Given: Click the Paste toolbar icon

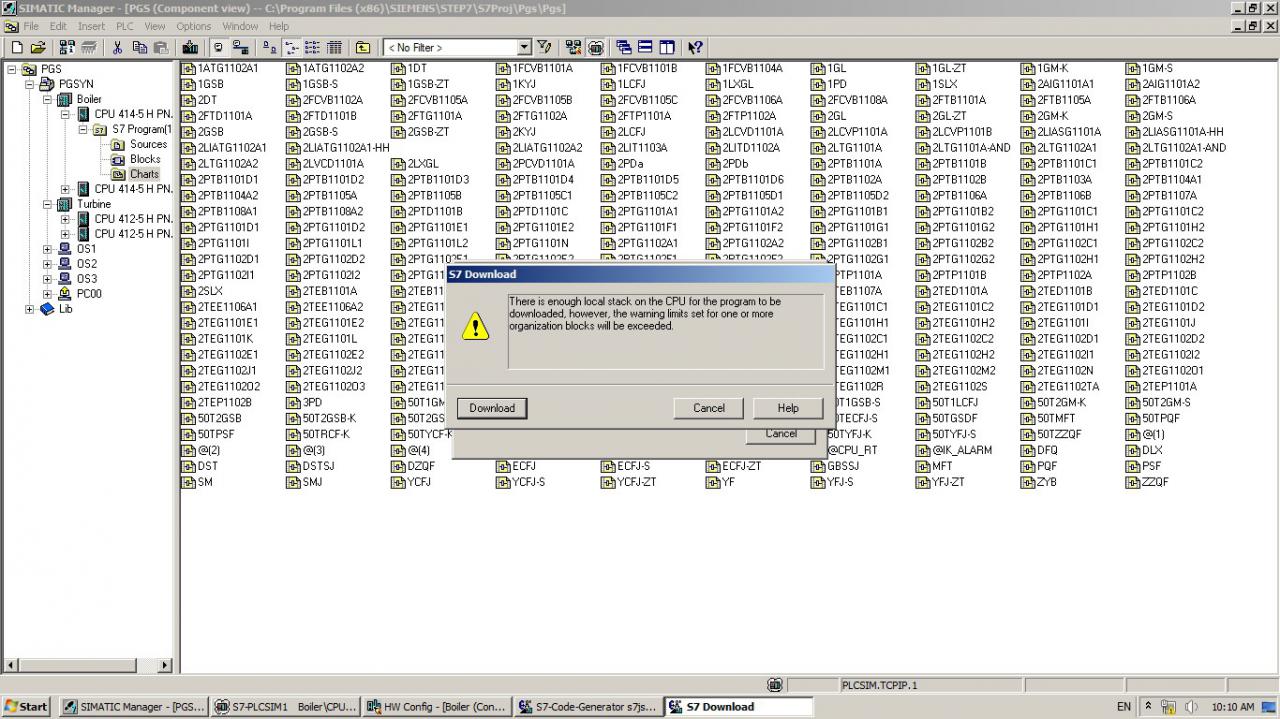Looking at the screenshot, I should tap(161, 47).
